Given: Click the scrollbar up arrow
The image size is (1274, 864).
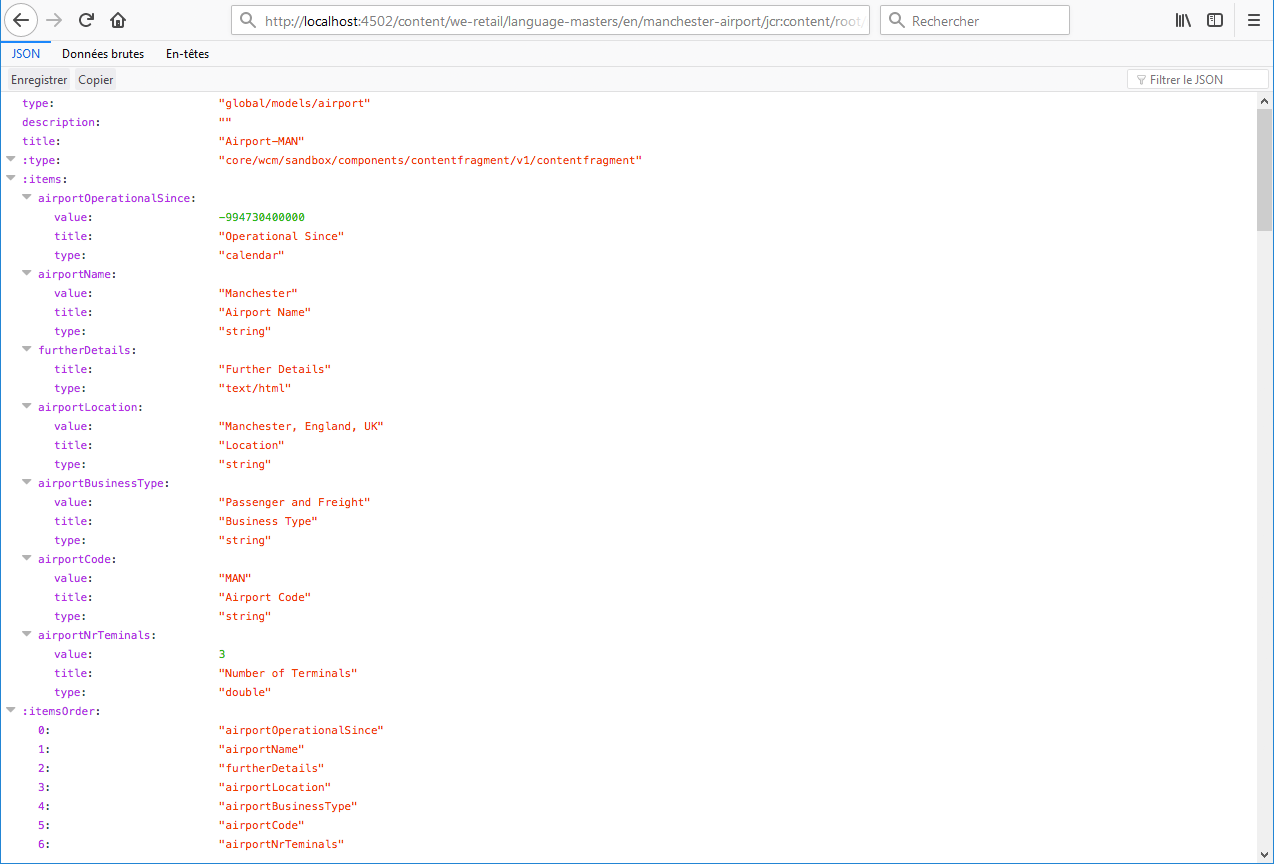Looking at the screenshot, I should [x=1264, y=101].
